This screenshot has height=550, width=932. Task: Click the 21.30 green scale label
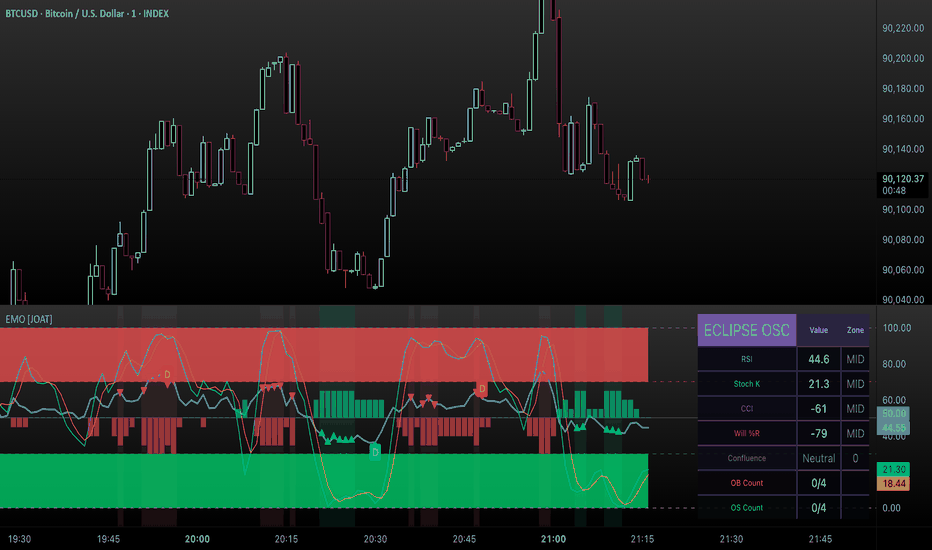point(893,470)
